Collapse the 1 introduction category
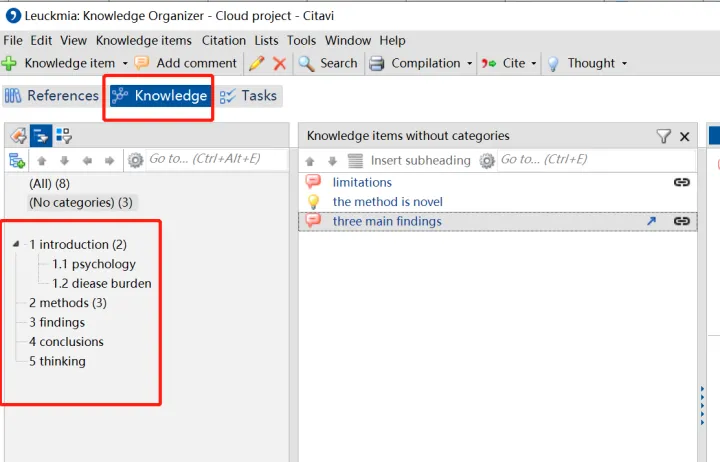This screenshot has width=720, height=462. point(16,244)
